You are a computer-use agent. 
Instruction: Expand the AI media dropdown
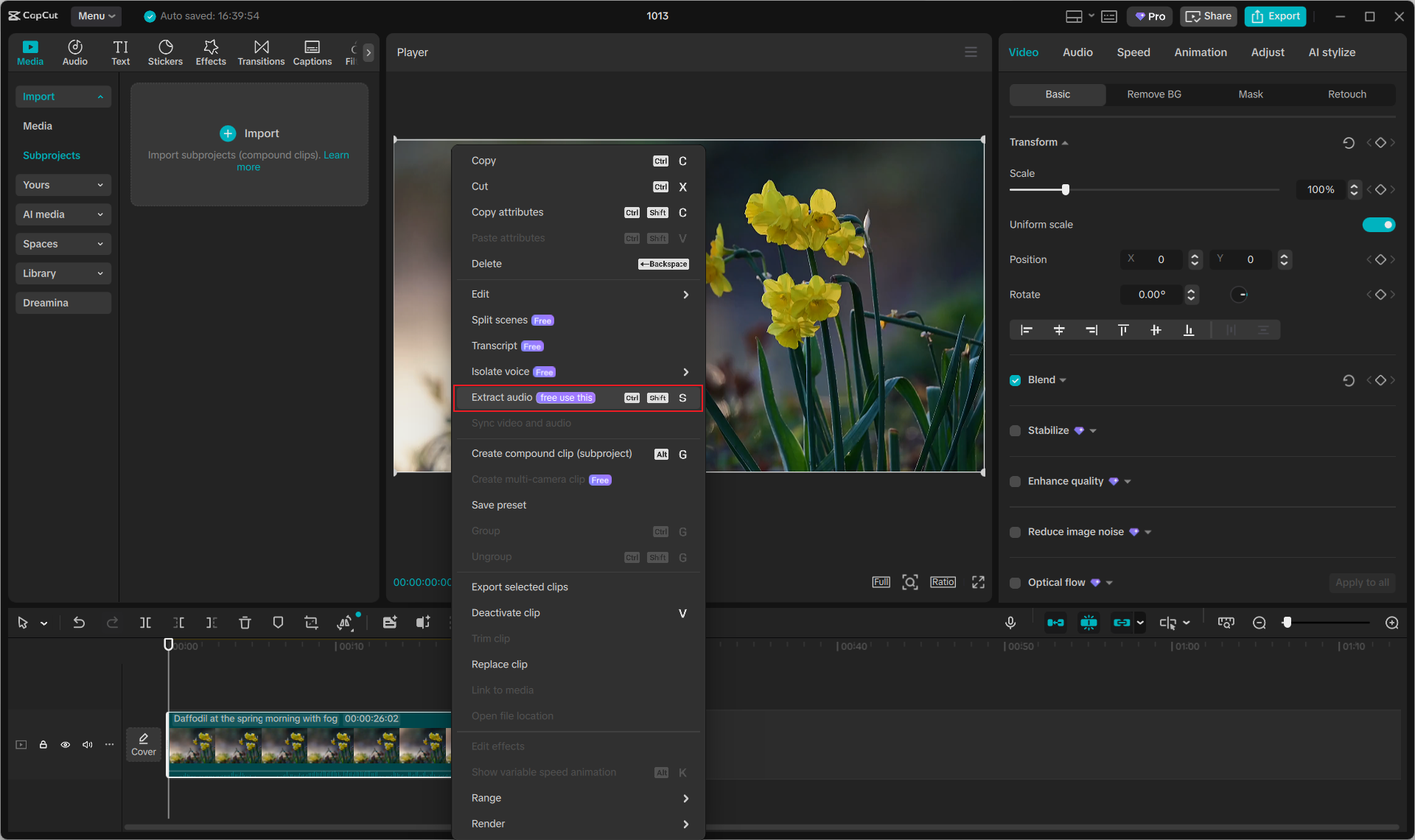click(x=63, y=214)
